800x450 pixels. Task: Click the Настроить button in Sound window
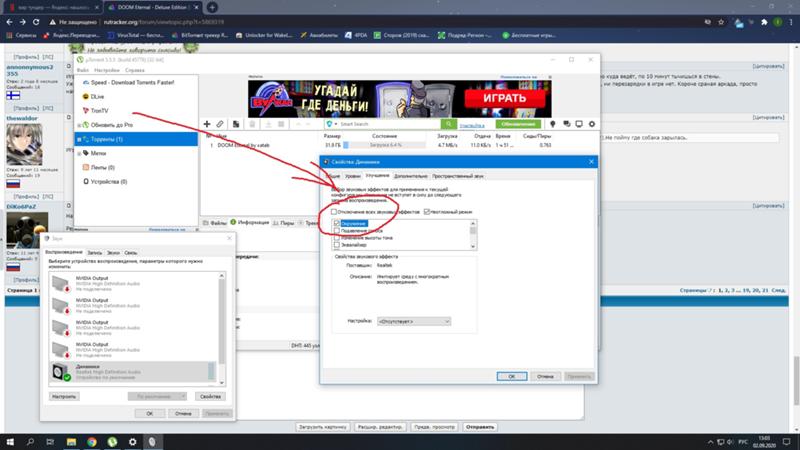[x=64, y=396]
